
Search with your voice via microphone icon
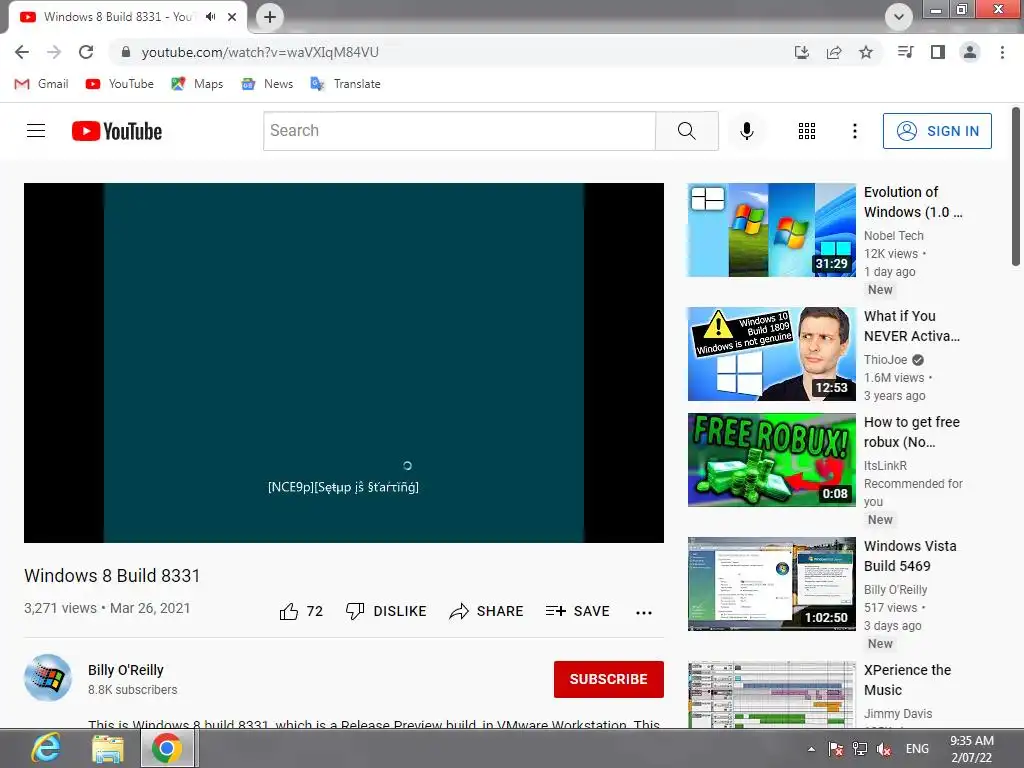tap(746, 131)
